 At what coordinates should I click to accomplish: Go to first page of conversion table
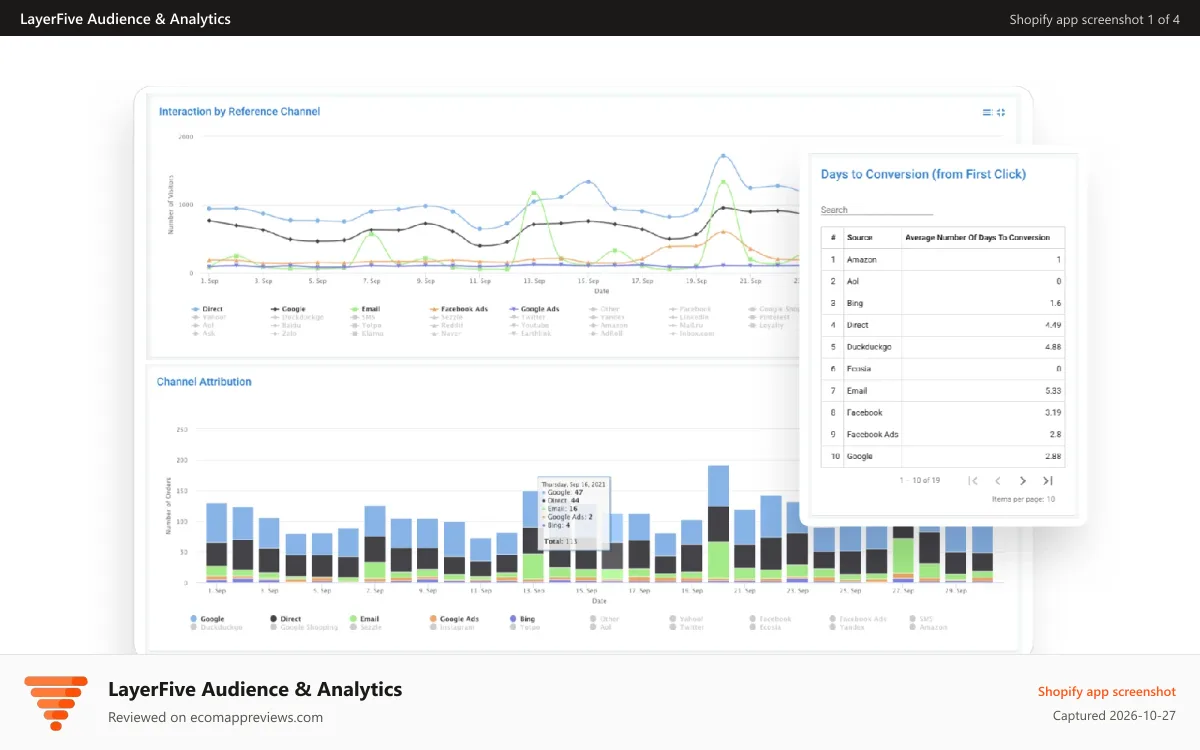973,481
